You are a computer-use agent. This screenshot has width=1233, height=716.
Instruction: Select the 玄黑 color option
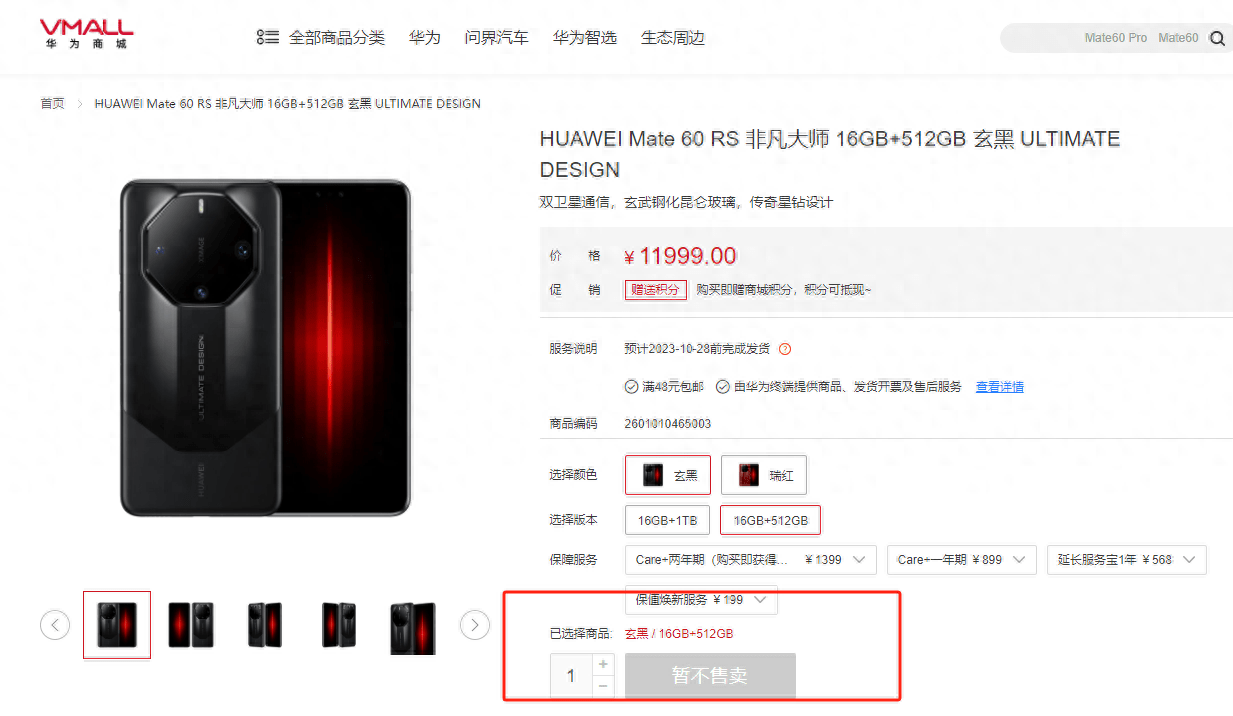(x=668, y=475)
